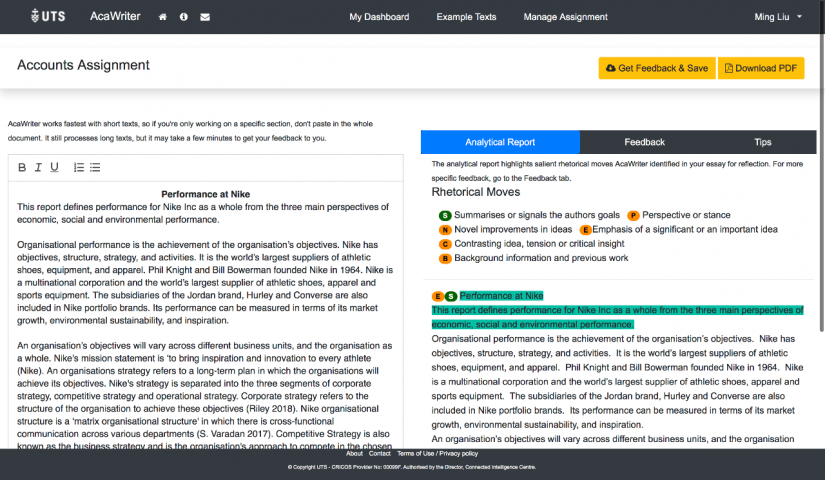825x480 pixels.
Task: Toggle italic formatting in editor
Action: point(38,167)
